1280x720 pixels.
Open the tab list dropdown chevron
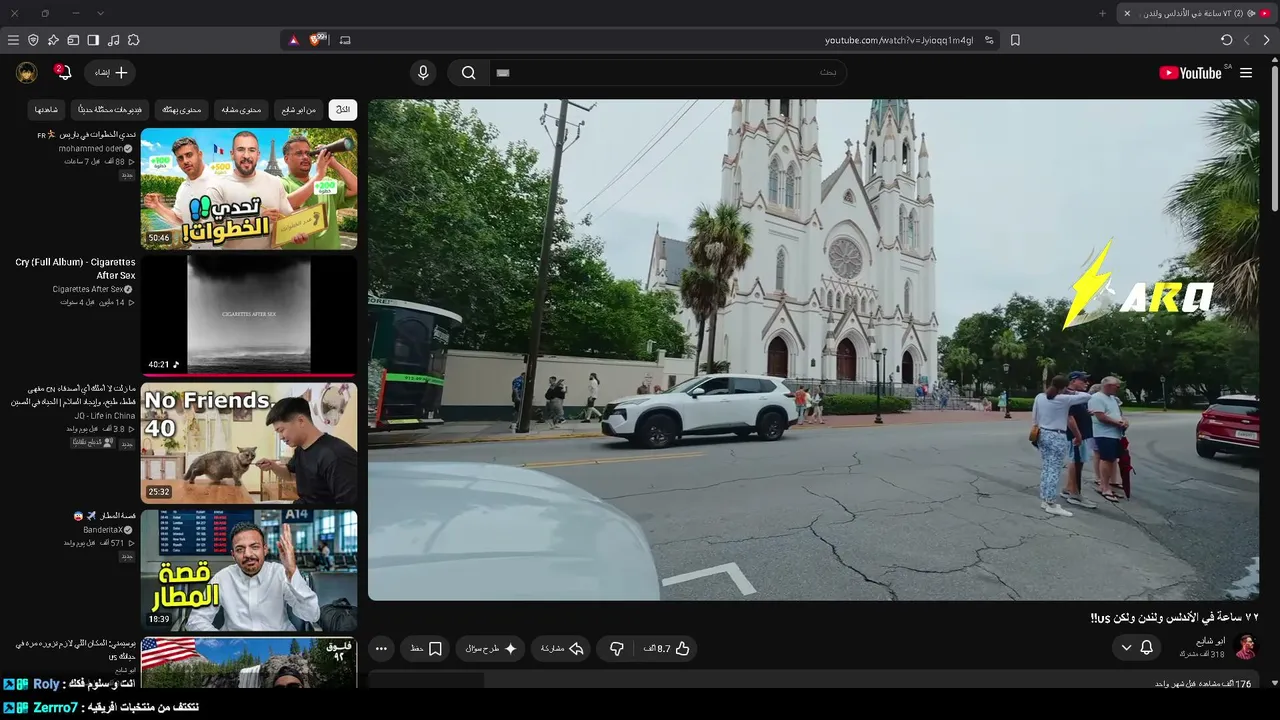coord(100,13)
